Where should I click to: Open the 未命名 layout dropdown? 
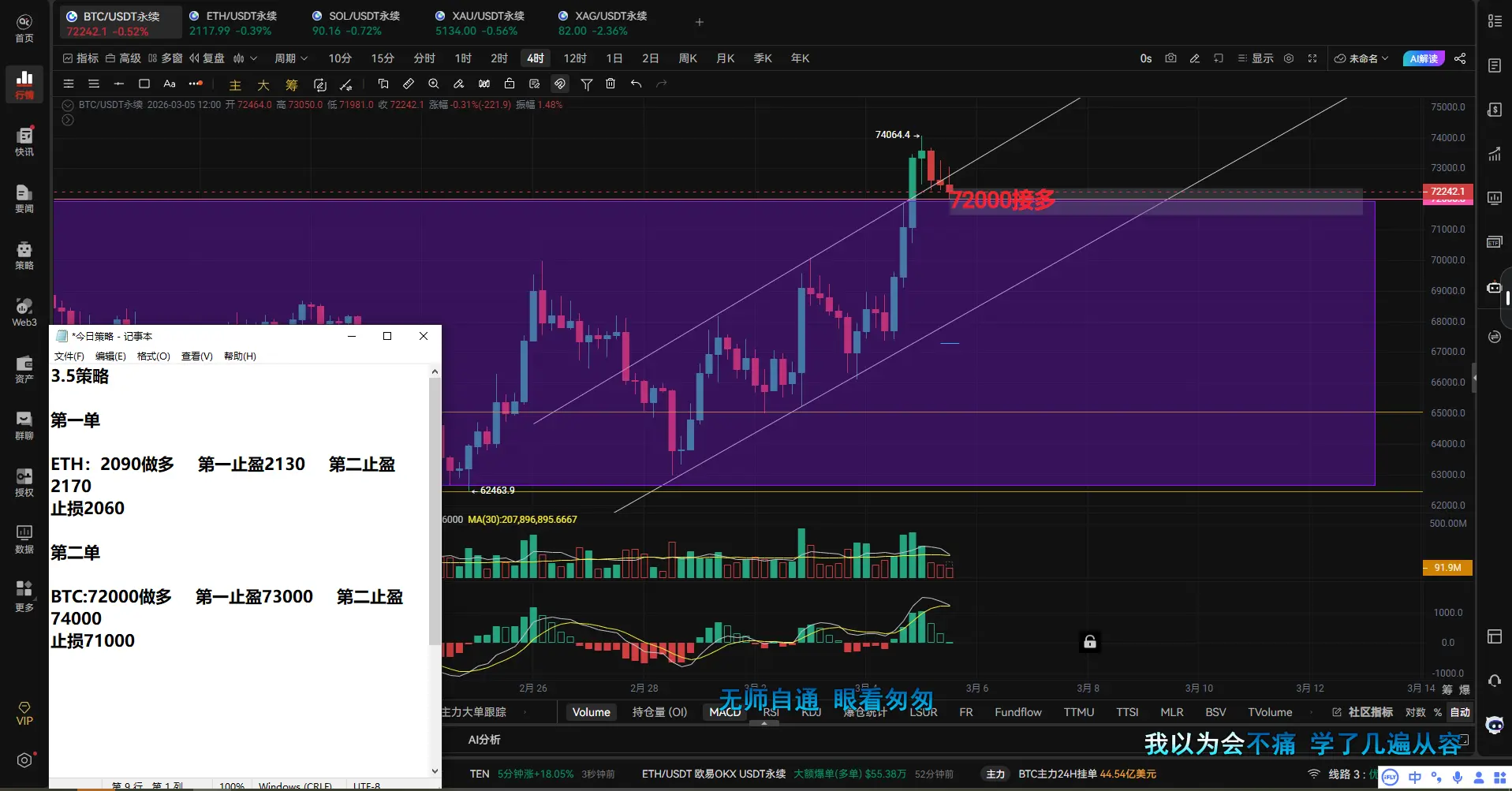(1361, 58)
